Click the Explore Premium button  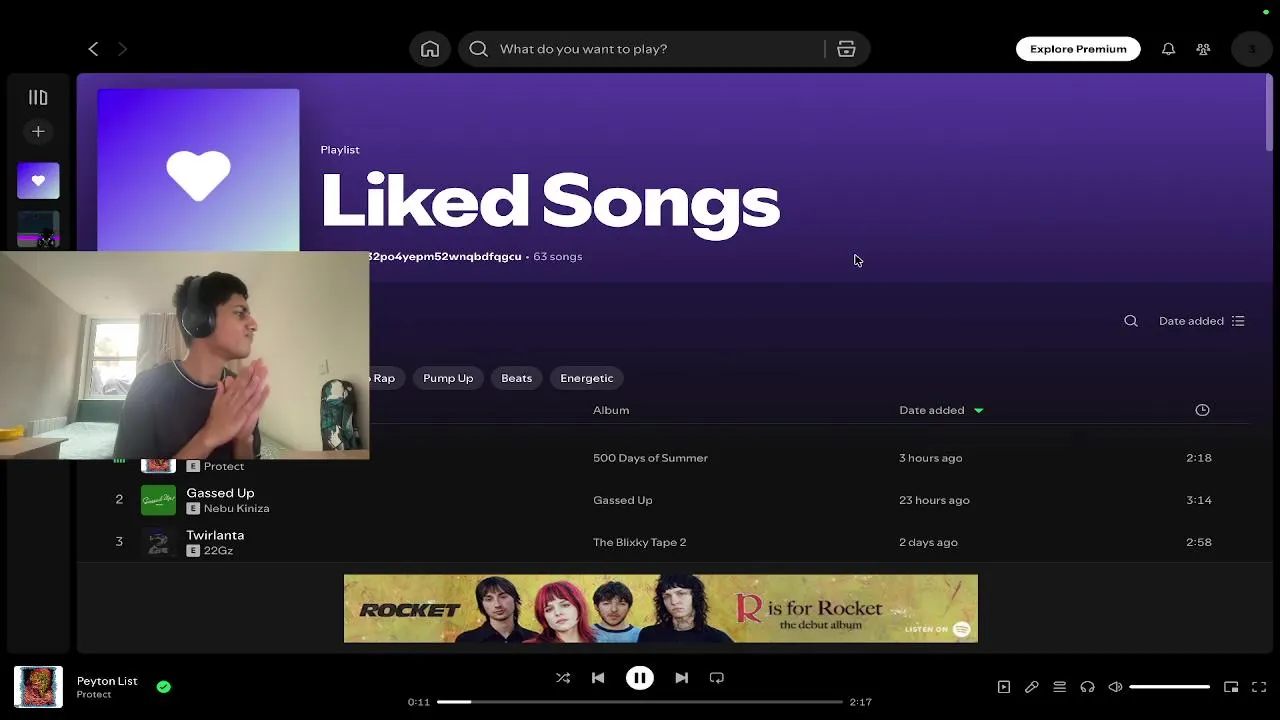pos(1078,49)
